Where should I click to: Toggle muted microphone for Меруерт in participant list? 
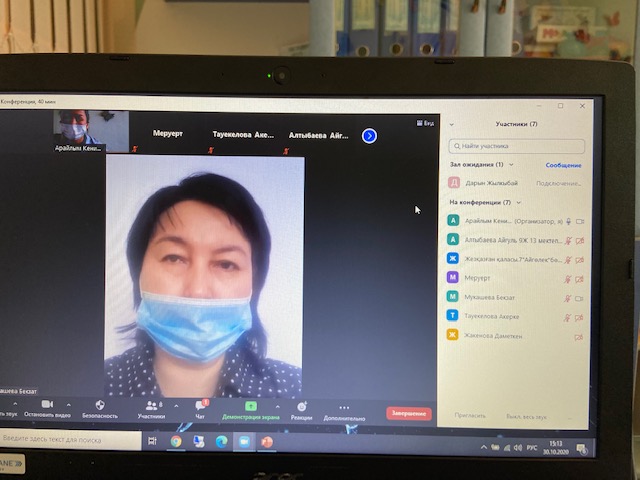[x=567, y=278]
